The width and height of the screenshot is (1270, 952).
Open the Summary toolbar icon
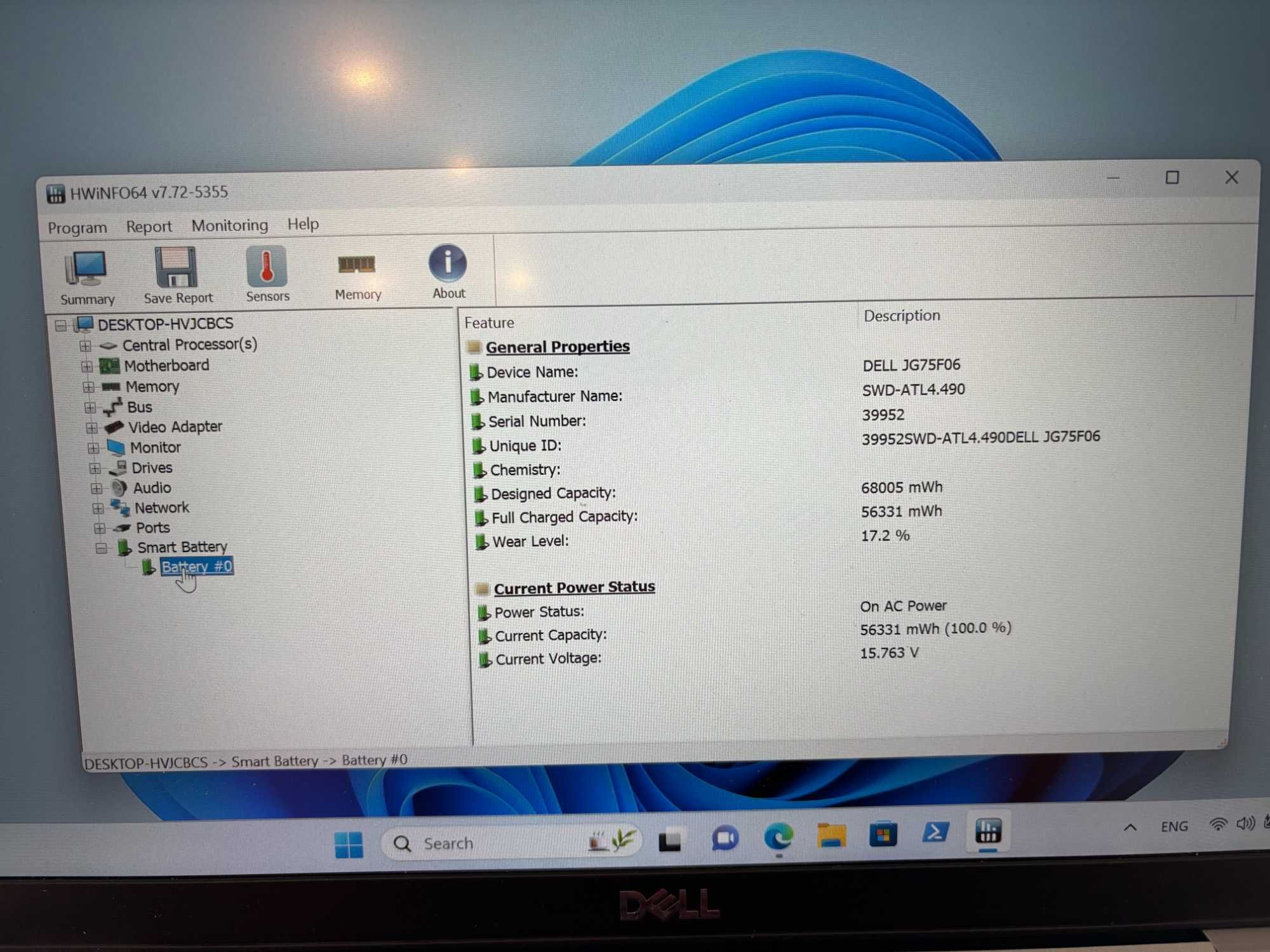click(87, 278)
